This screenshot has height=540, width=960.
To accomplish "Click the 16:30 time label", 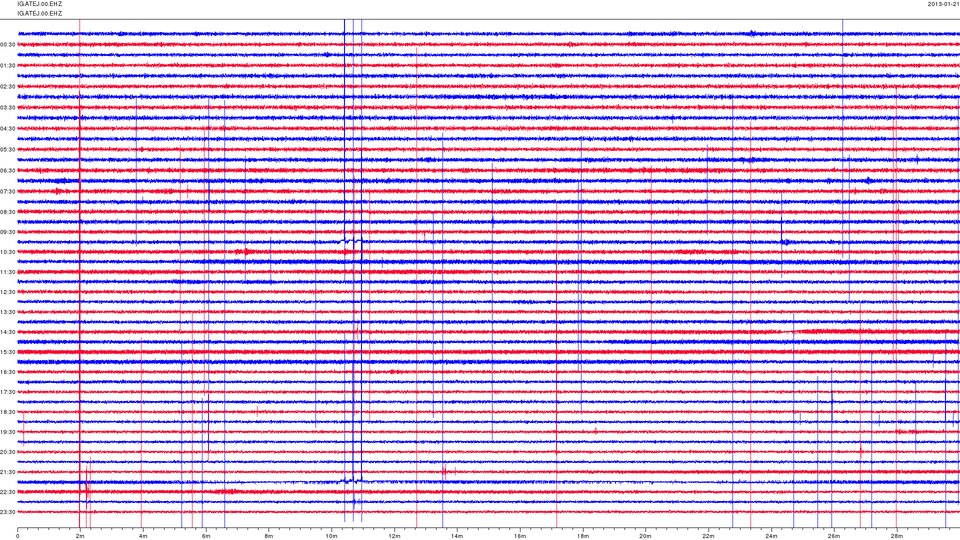I will [7, 372].
